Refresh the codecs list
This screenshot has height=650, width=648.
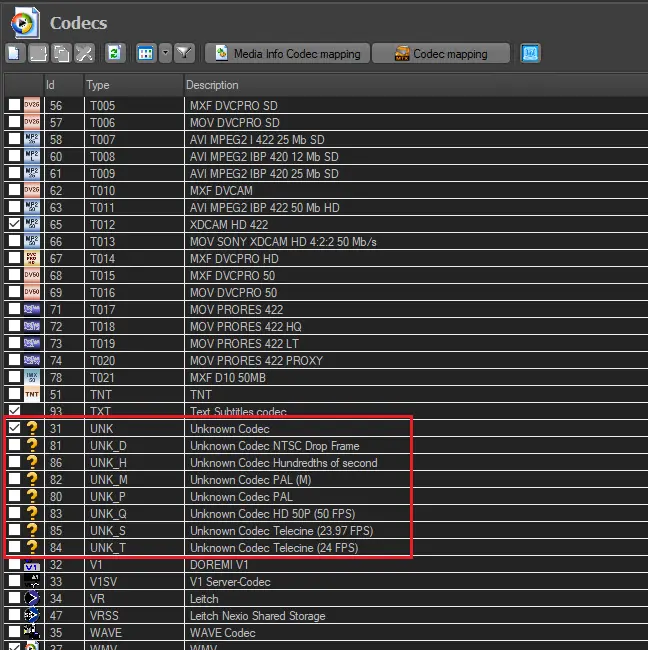click(115, 53)
